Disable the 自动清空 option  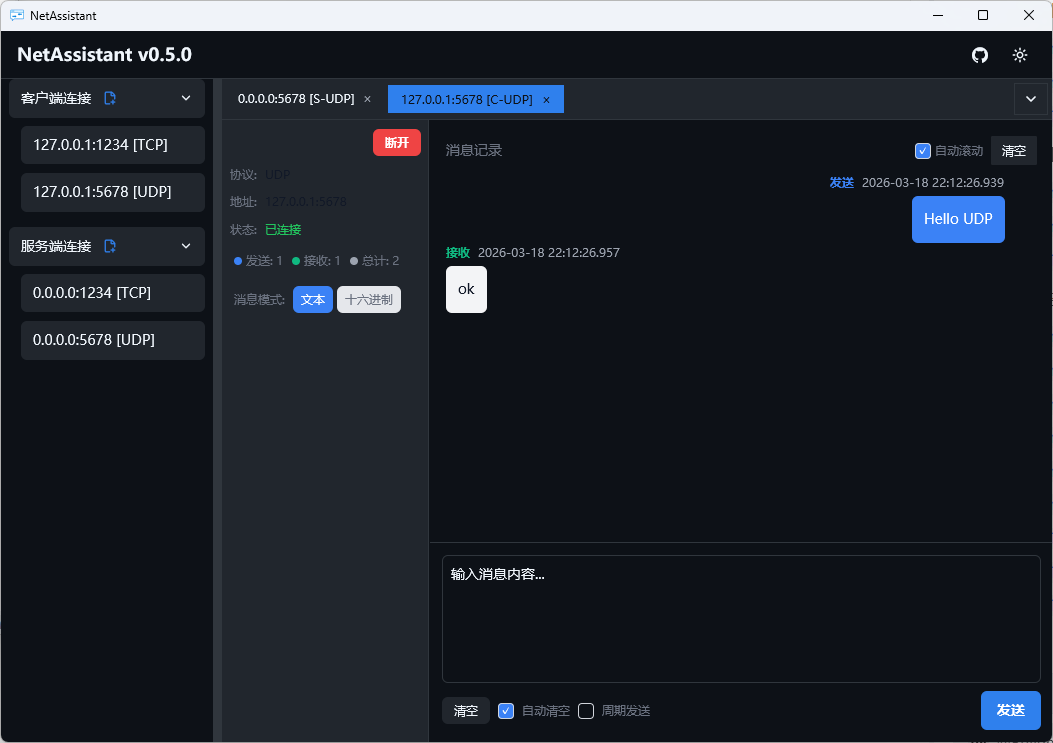(506, 710)
